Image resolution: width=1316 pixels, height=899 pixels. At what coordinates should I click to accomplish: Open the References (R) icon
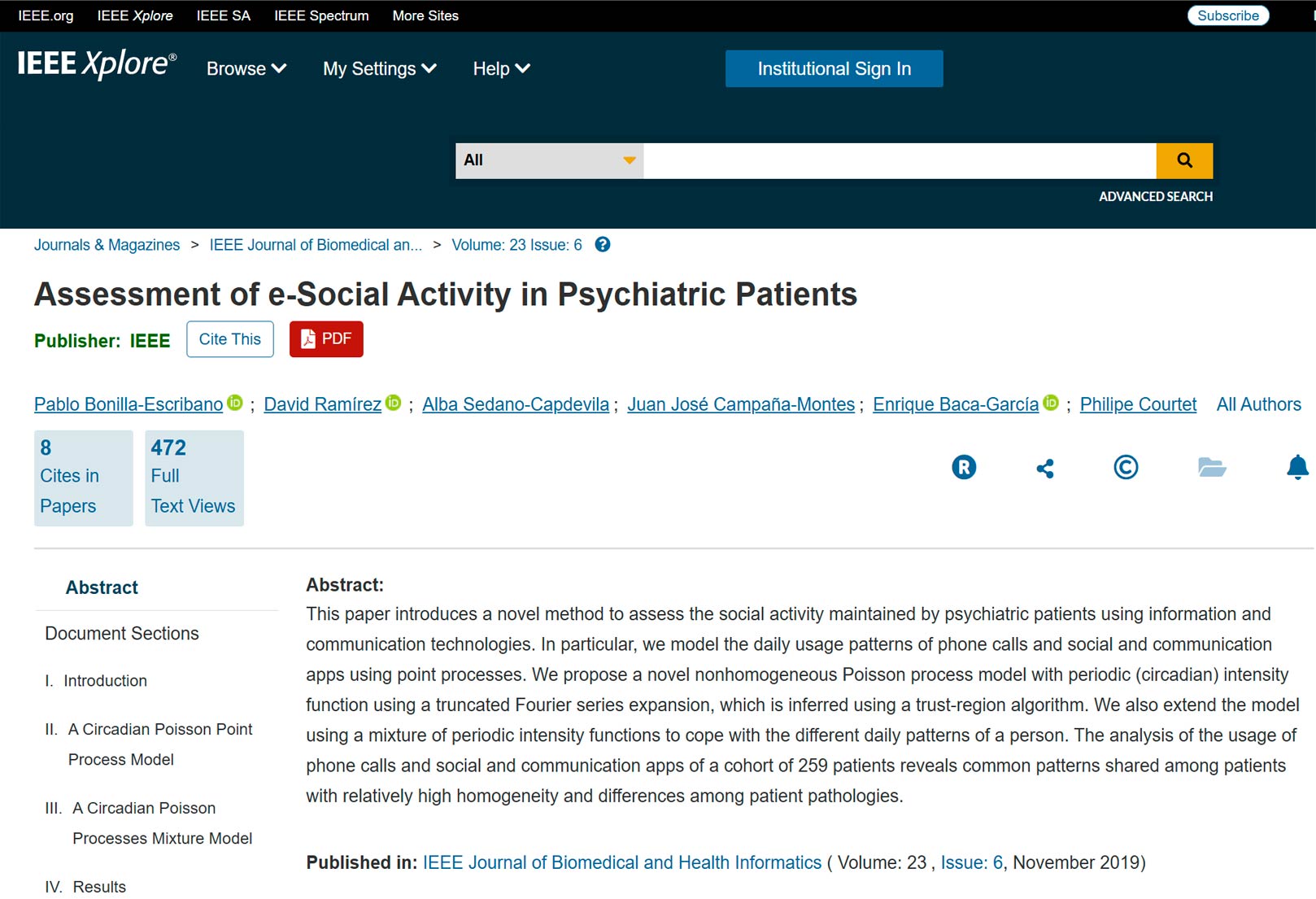point(964,467)
